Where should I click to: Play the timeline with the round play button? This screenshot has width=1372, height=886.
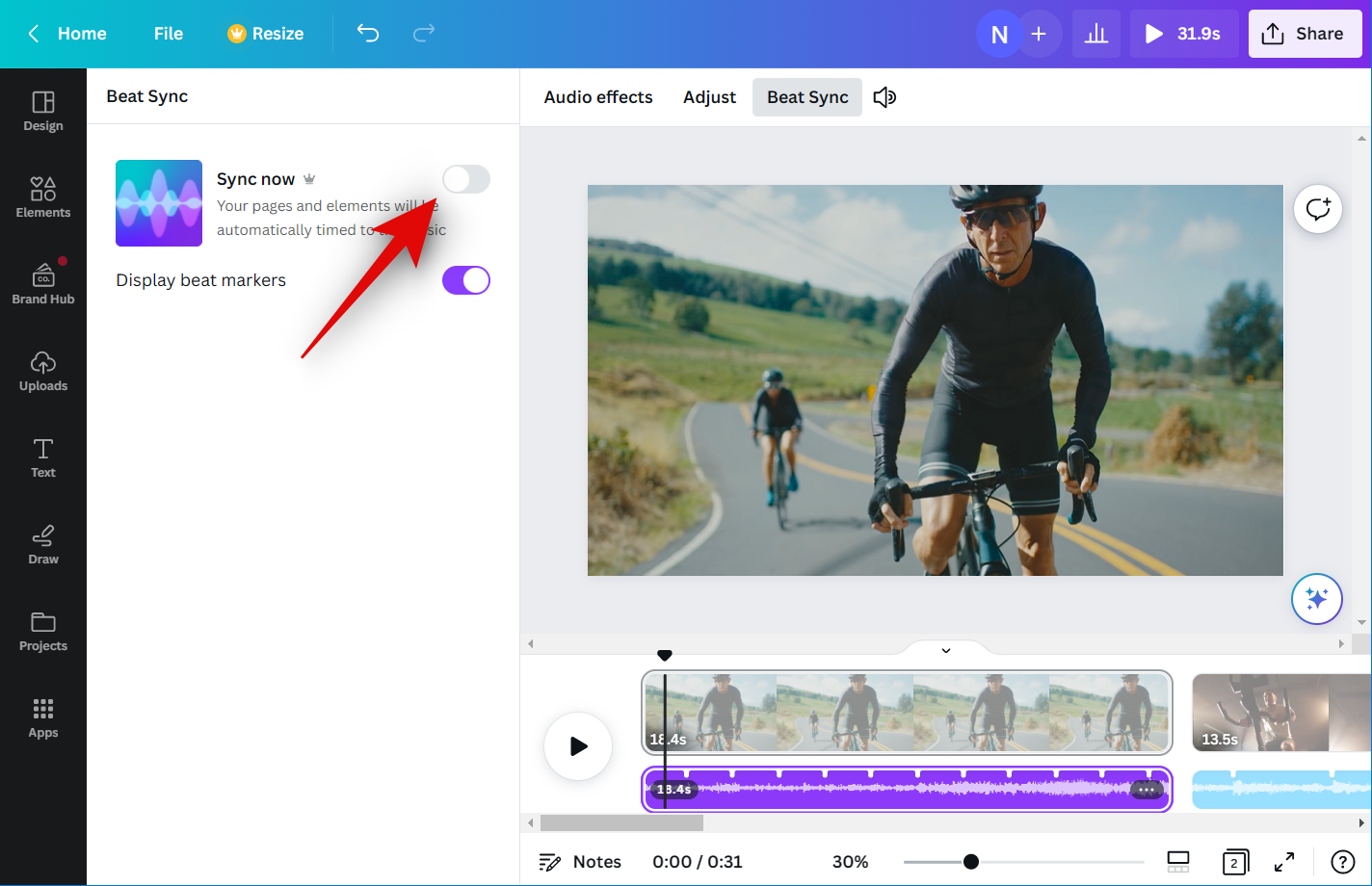pos(578,746)
